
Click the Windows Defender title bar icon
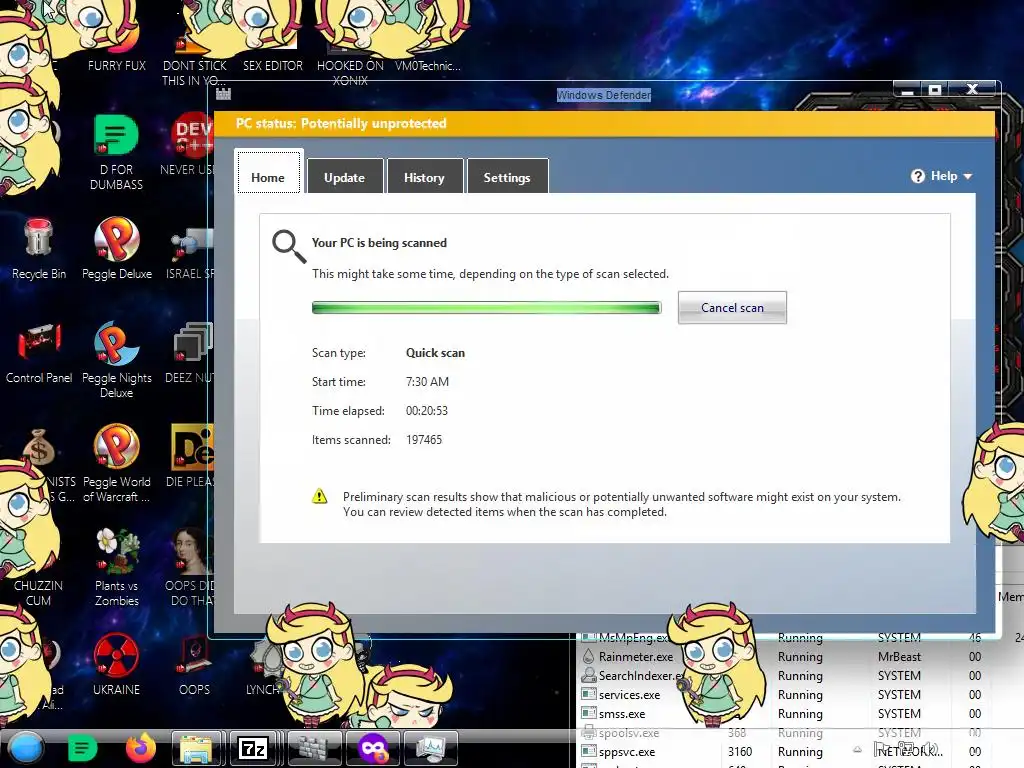coord(223,94)
